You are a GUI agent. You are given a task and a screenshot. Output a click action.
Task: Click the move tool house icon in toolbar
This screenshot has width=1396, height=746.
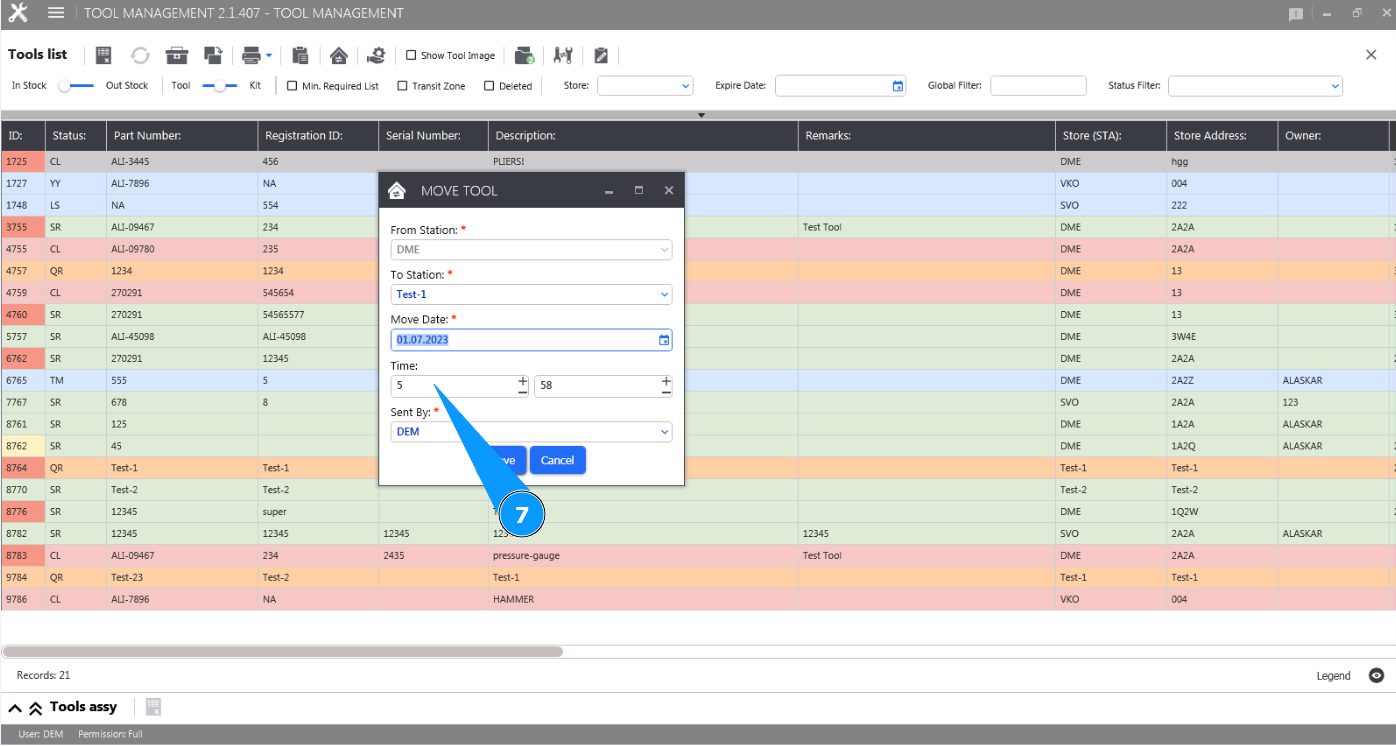(339, 55)
